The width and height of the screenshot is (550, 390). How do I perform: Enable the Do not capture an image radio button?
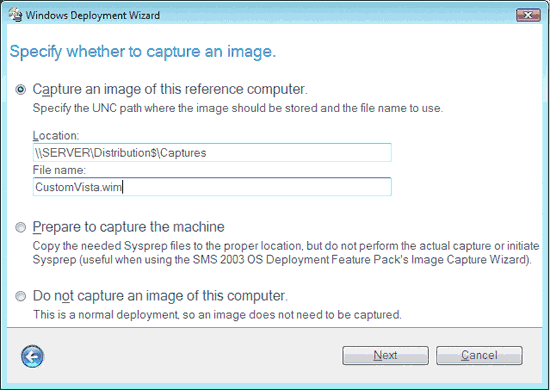[20, 296]
